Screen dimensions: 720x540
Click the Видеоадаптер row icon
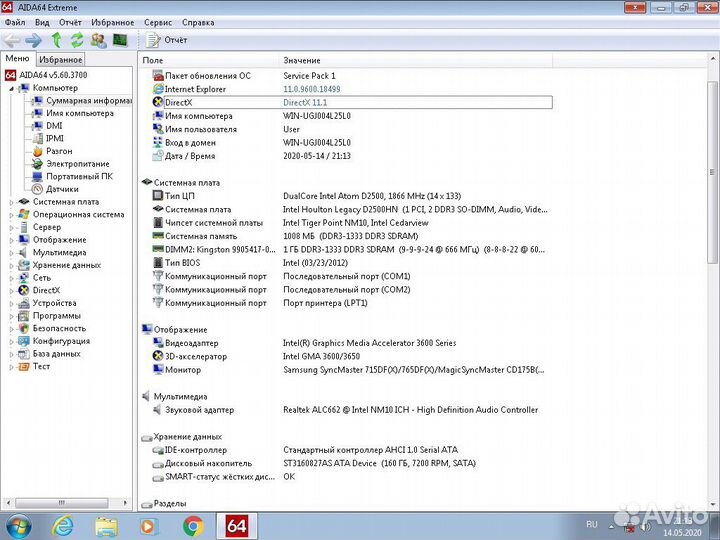(158, 343)
